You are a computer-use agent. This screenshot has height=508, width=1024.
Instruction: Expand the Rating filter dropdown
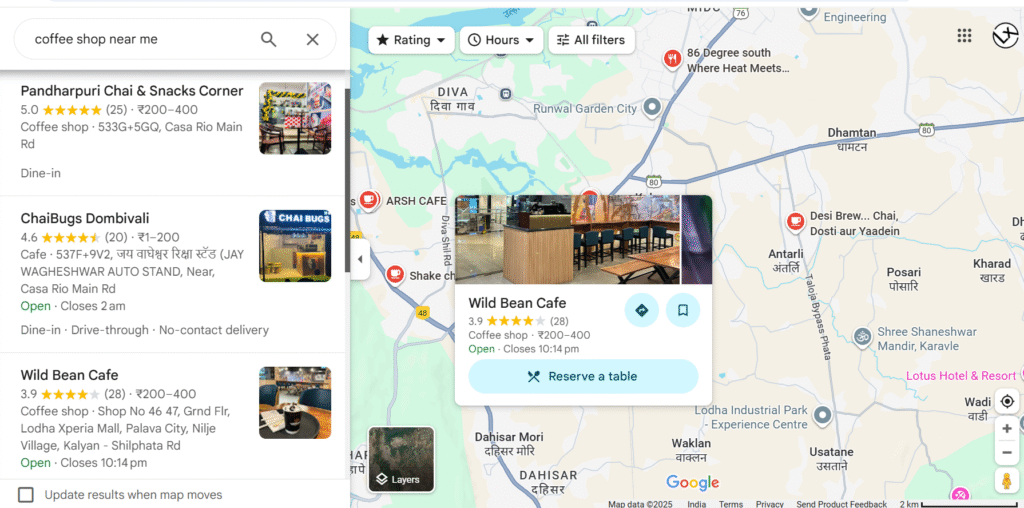click(411, 40)
